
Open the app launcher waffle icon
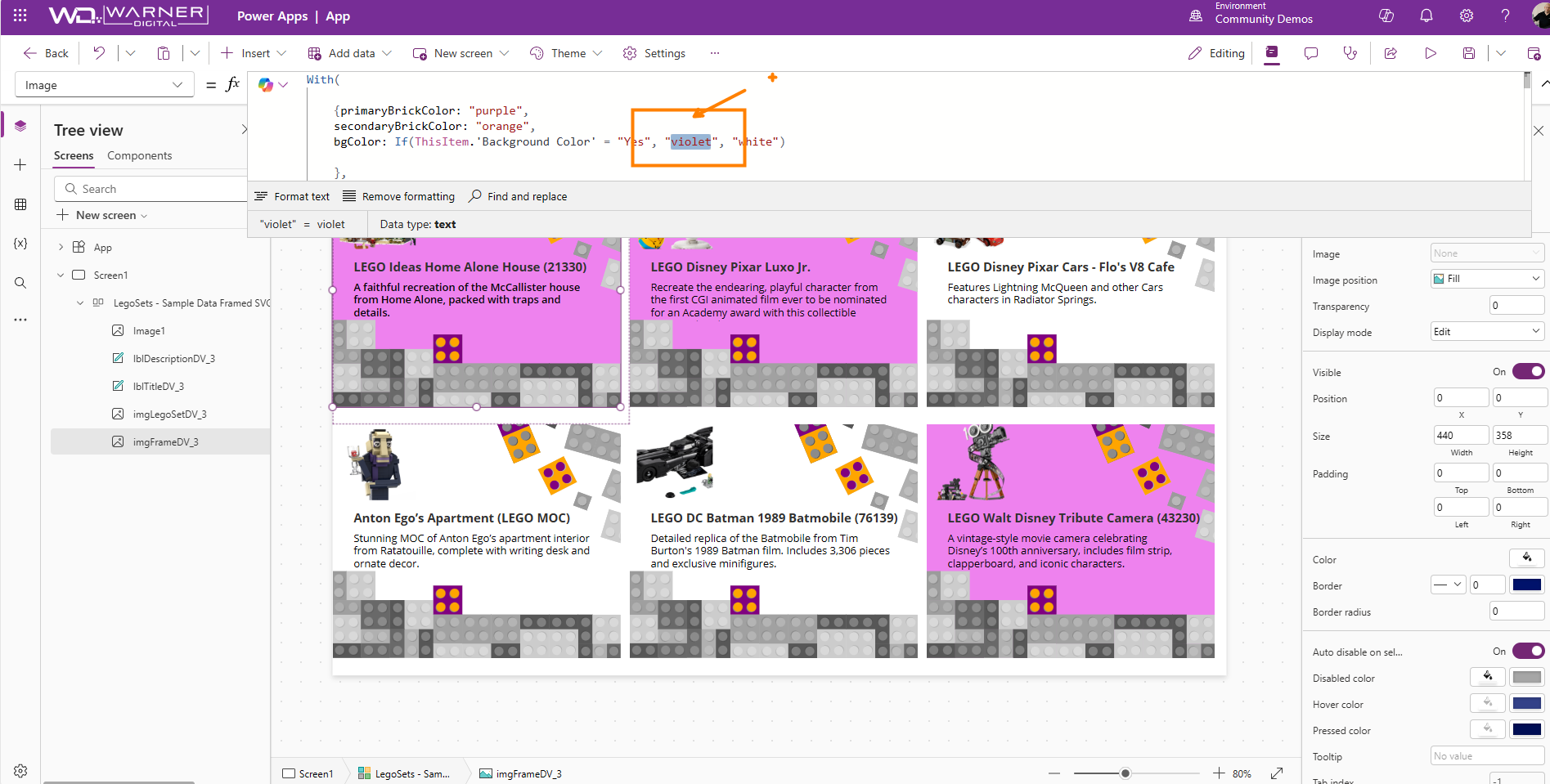click(x=20, y=16)
